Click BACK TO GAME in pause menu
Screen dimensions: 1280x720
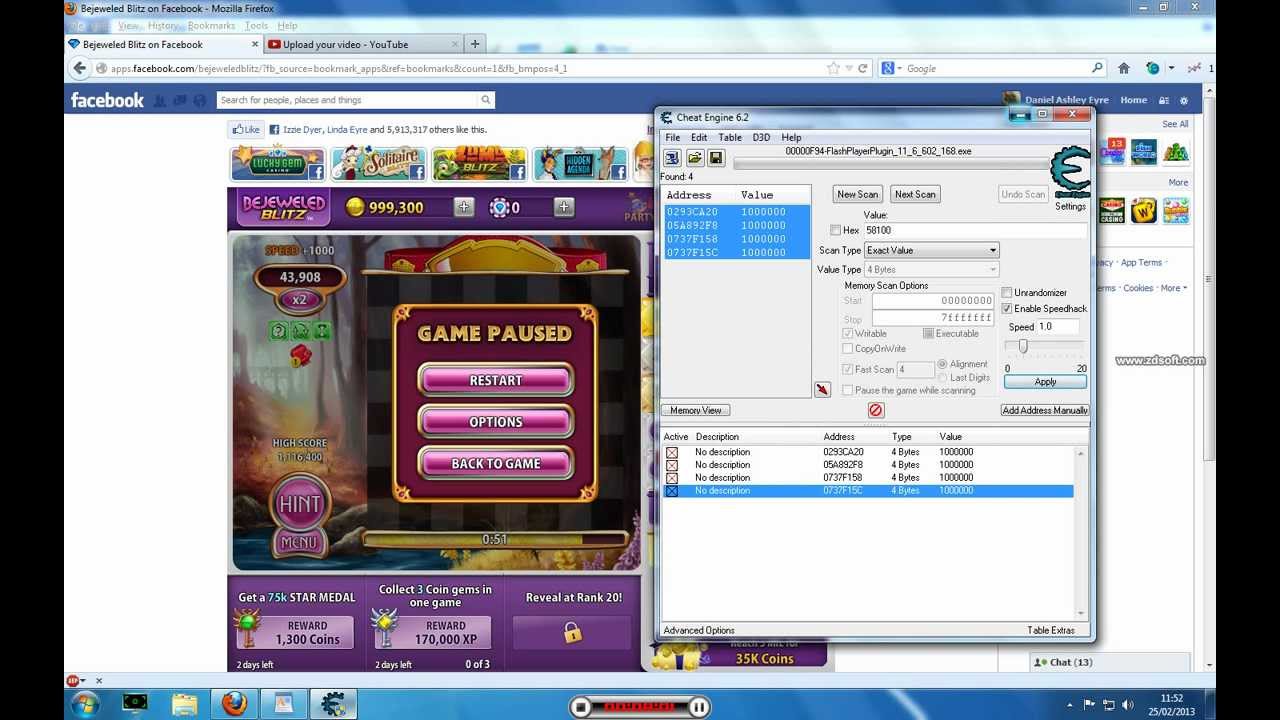(x=496, y=463)
